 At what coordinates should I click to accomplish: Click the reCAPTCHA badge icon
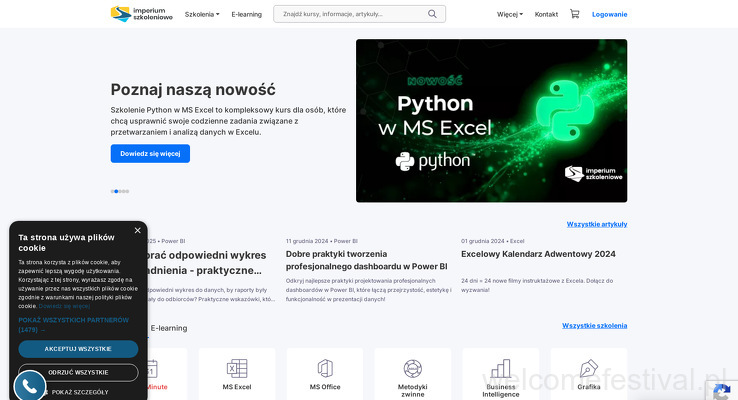click(x=722, y=391)
